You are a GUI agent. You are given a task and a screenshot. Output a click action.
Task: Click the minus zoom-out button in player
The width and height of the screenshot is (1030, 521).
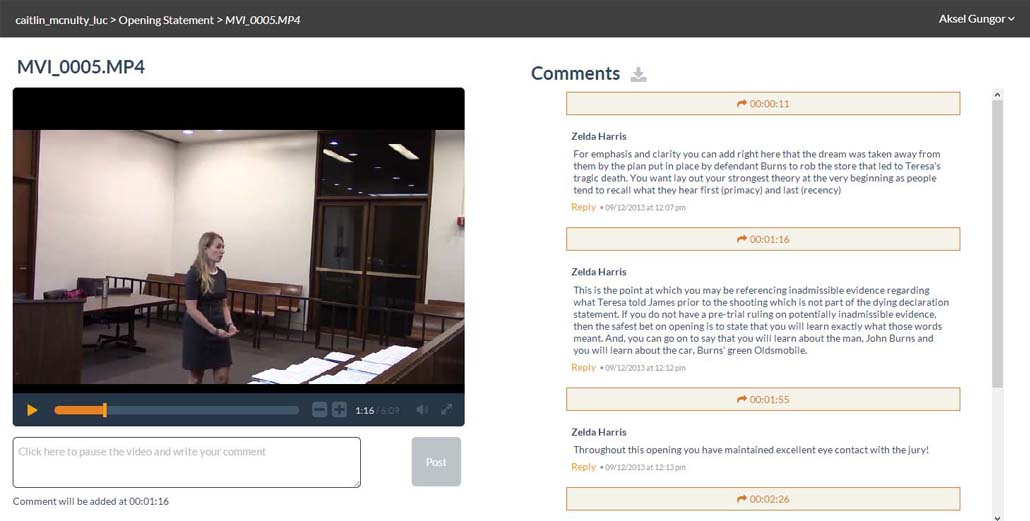click(319, 410)
